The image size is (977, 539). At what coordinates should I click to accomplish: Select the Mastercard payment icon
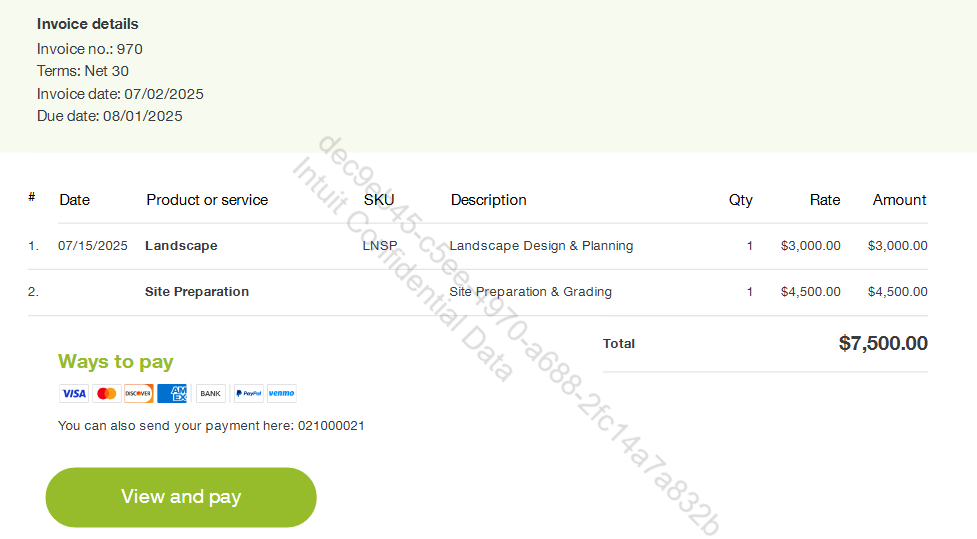(x=107, y=393)
